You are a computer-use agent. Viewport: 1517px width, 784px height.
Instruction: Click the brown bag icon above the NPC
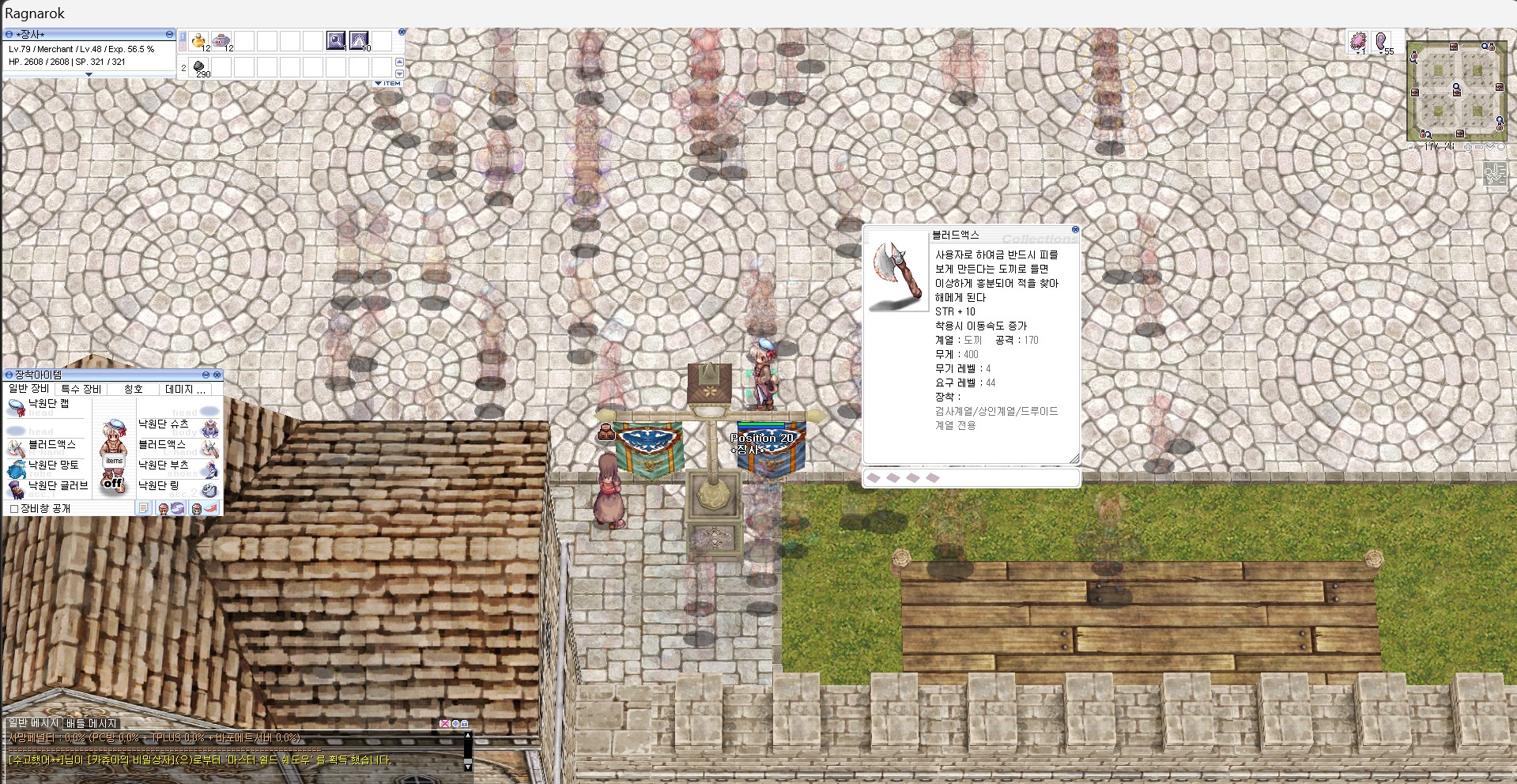point(606,432)
